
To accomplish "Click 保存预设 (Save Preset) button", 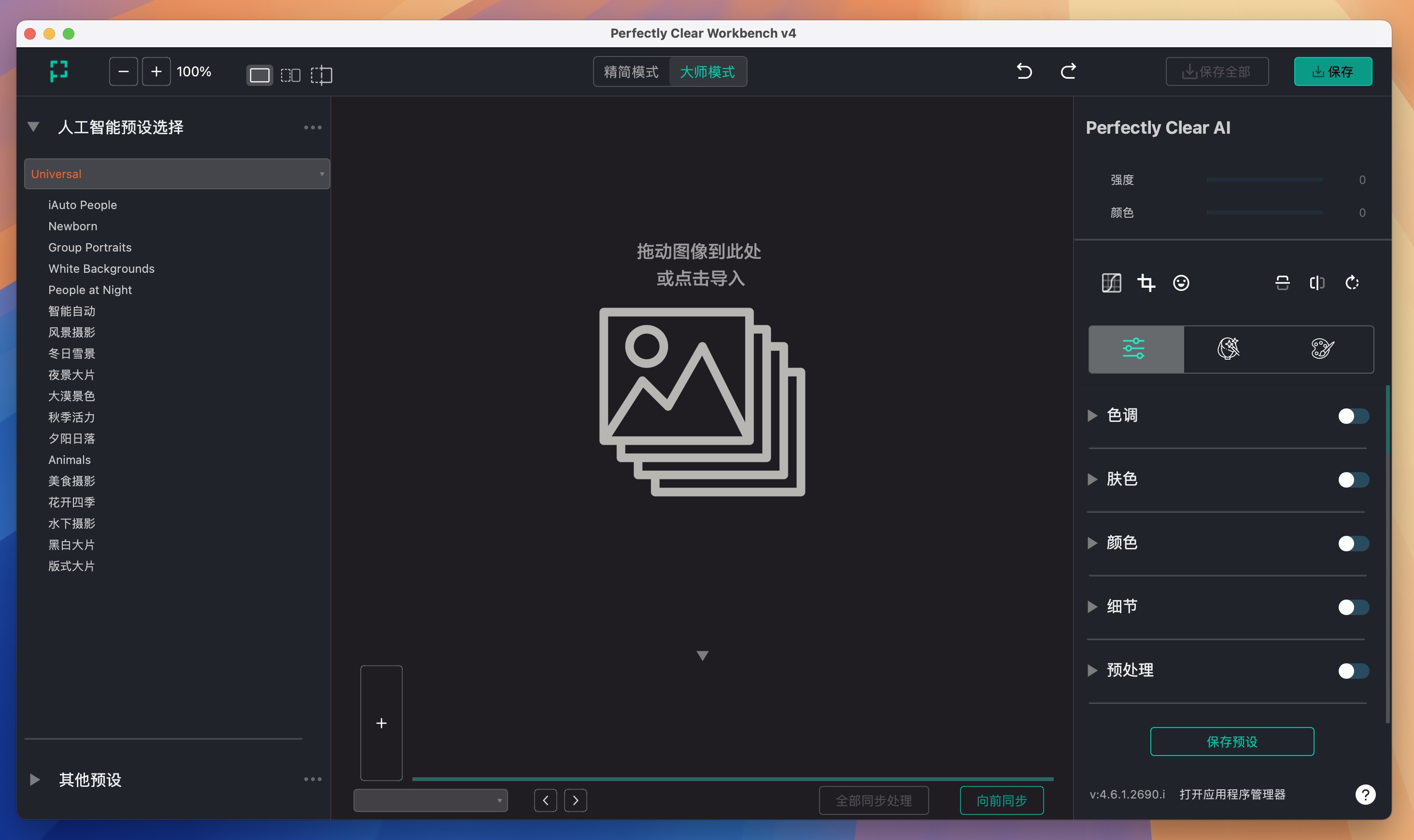I will 1232,741.
